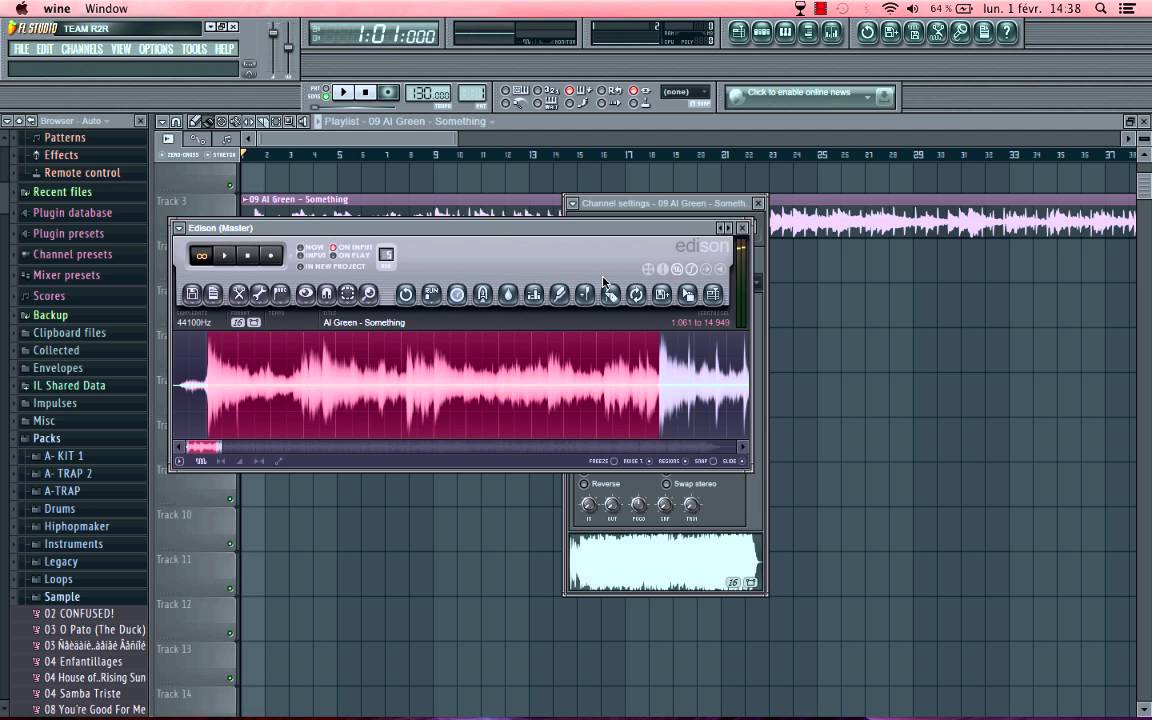This screenshot has height=720, width=1152.
Task: Click the macOS Window menu
Action: click(x=106, y=9)
